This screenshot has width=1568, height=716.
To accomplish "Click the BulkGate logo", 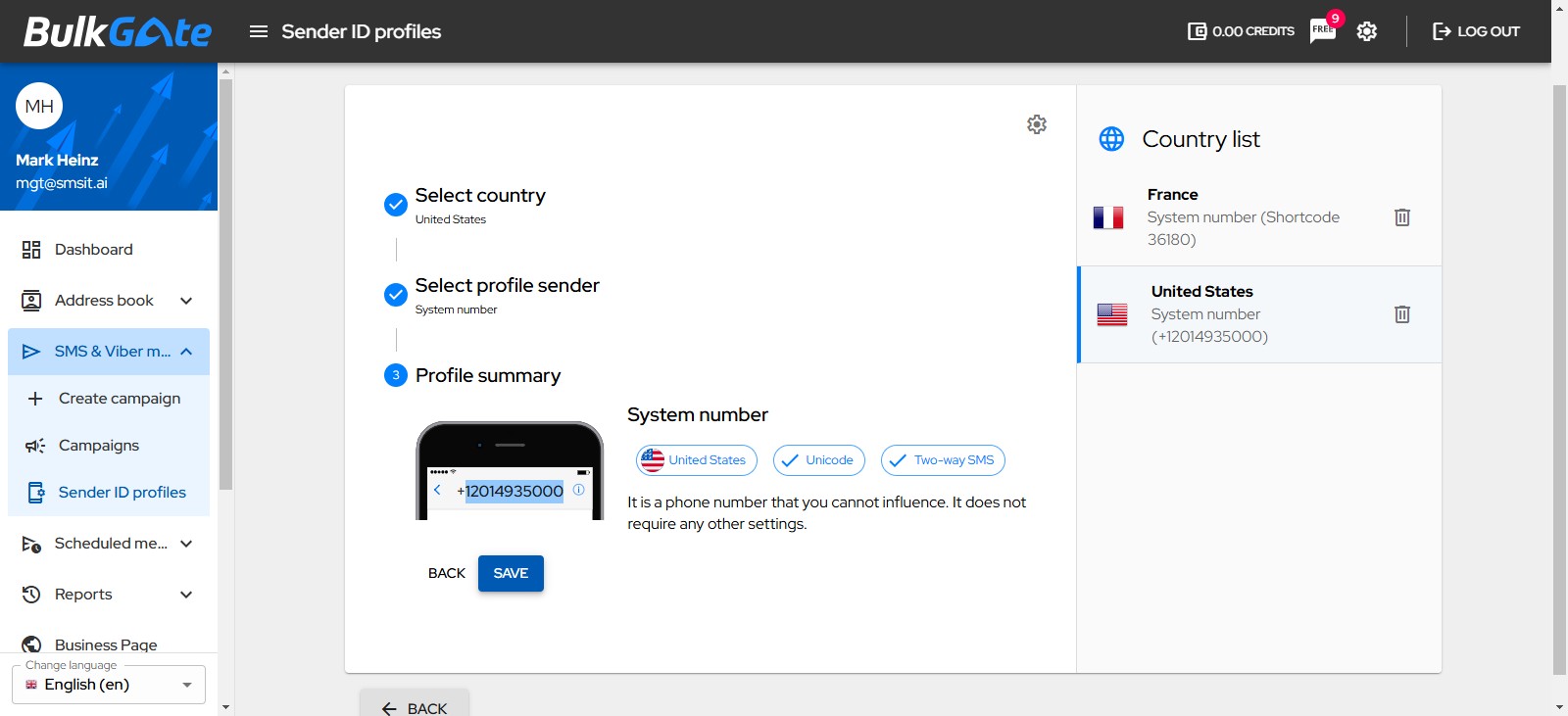I will [118, 31].
